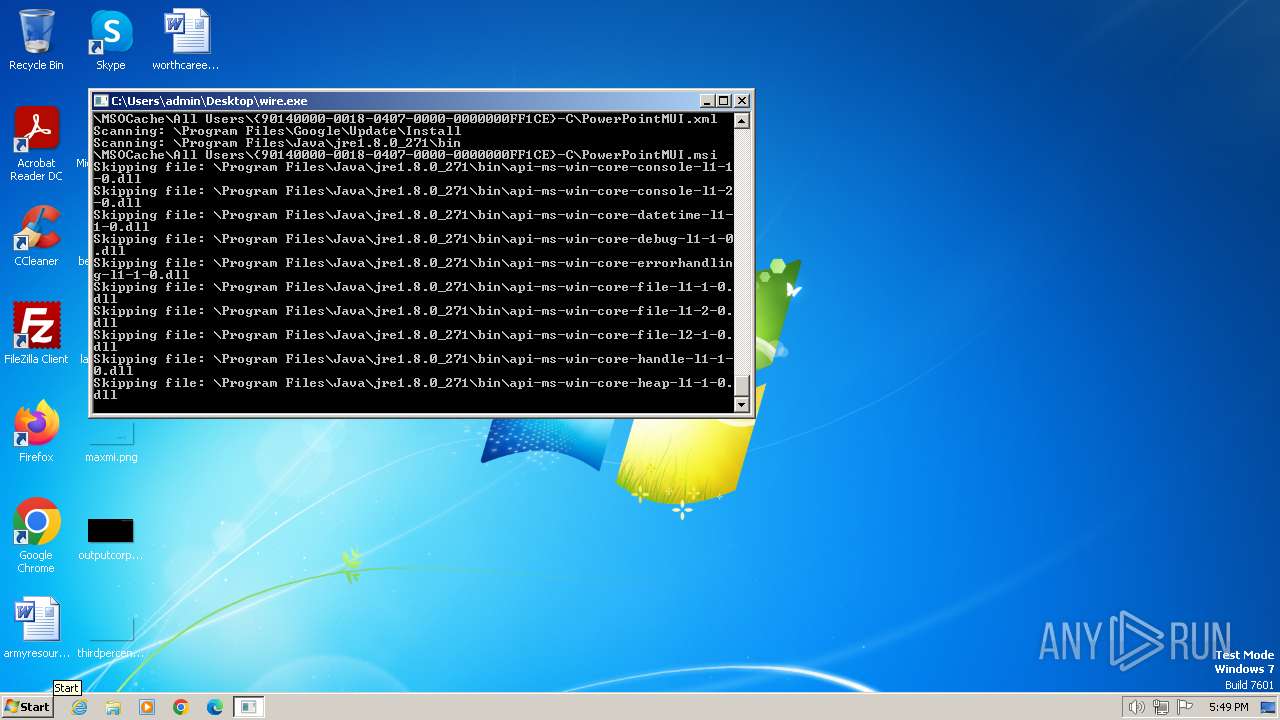The width and height of the screenshot is (1280, 720).
Task: Click the 'Scanning: \Program Files\Google\Update\Install' line
Action: (x=277, y=131)
